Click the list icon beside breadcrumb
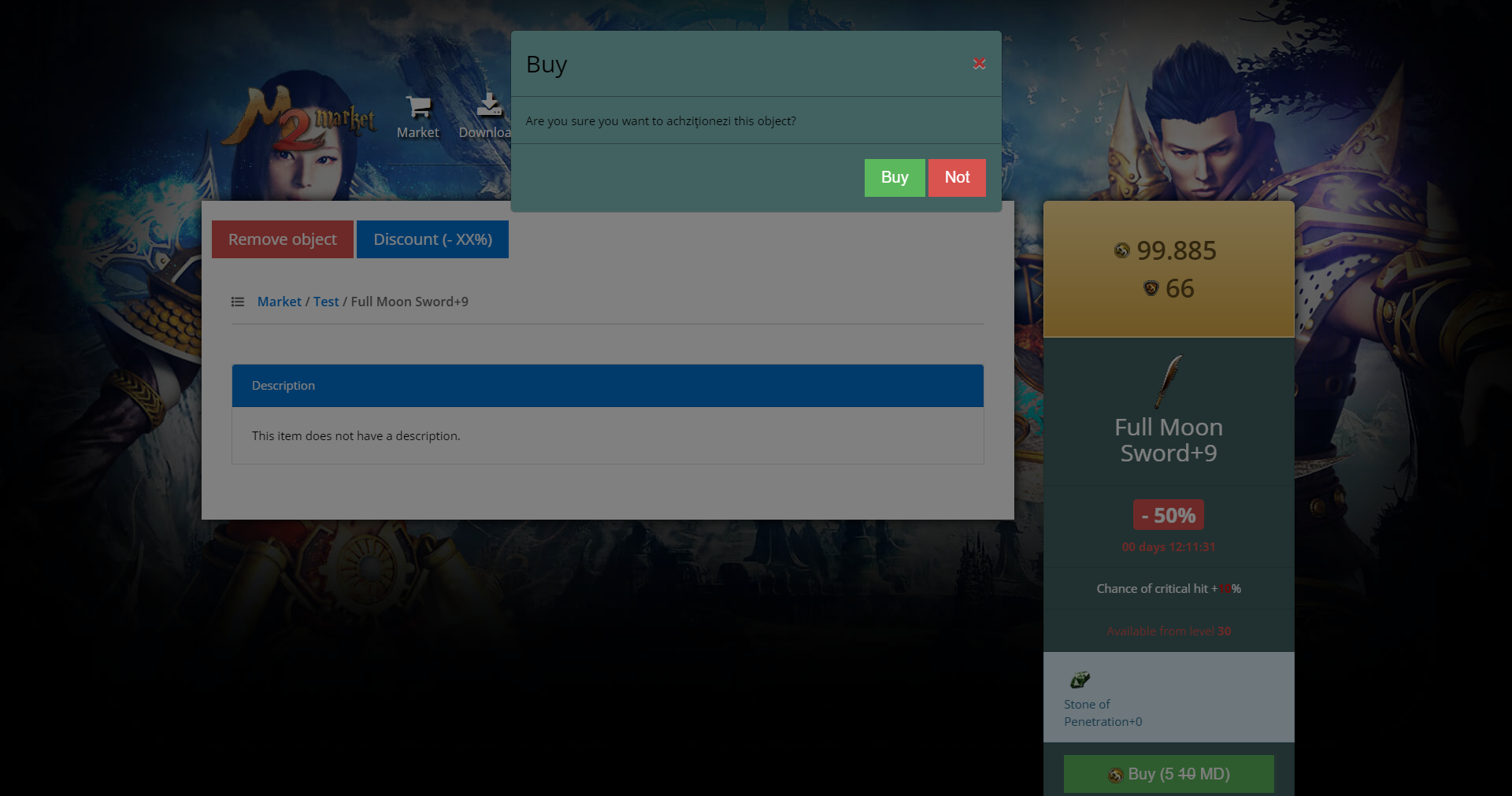1512x796 pixels. point(237,302)
